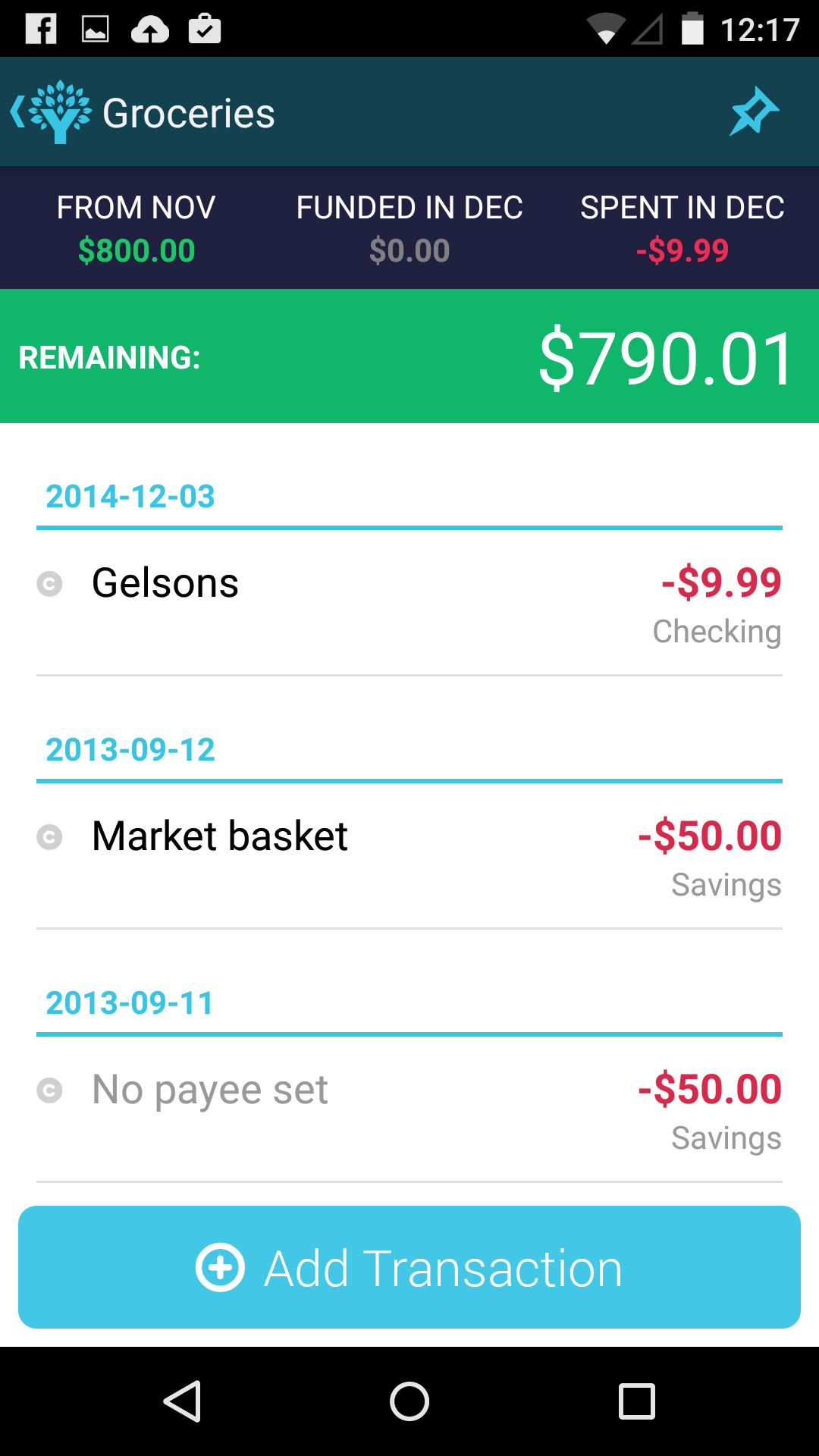The width and height of the screenshot is (819, 1456).
Task: Toggle cleared circle for Market basket
Action: click(50, 837)
